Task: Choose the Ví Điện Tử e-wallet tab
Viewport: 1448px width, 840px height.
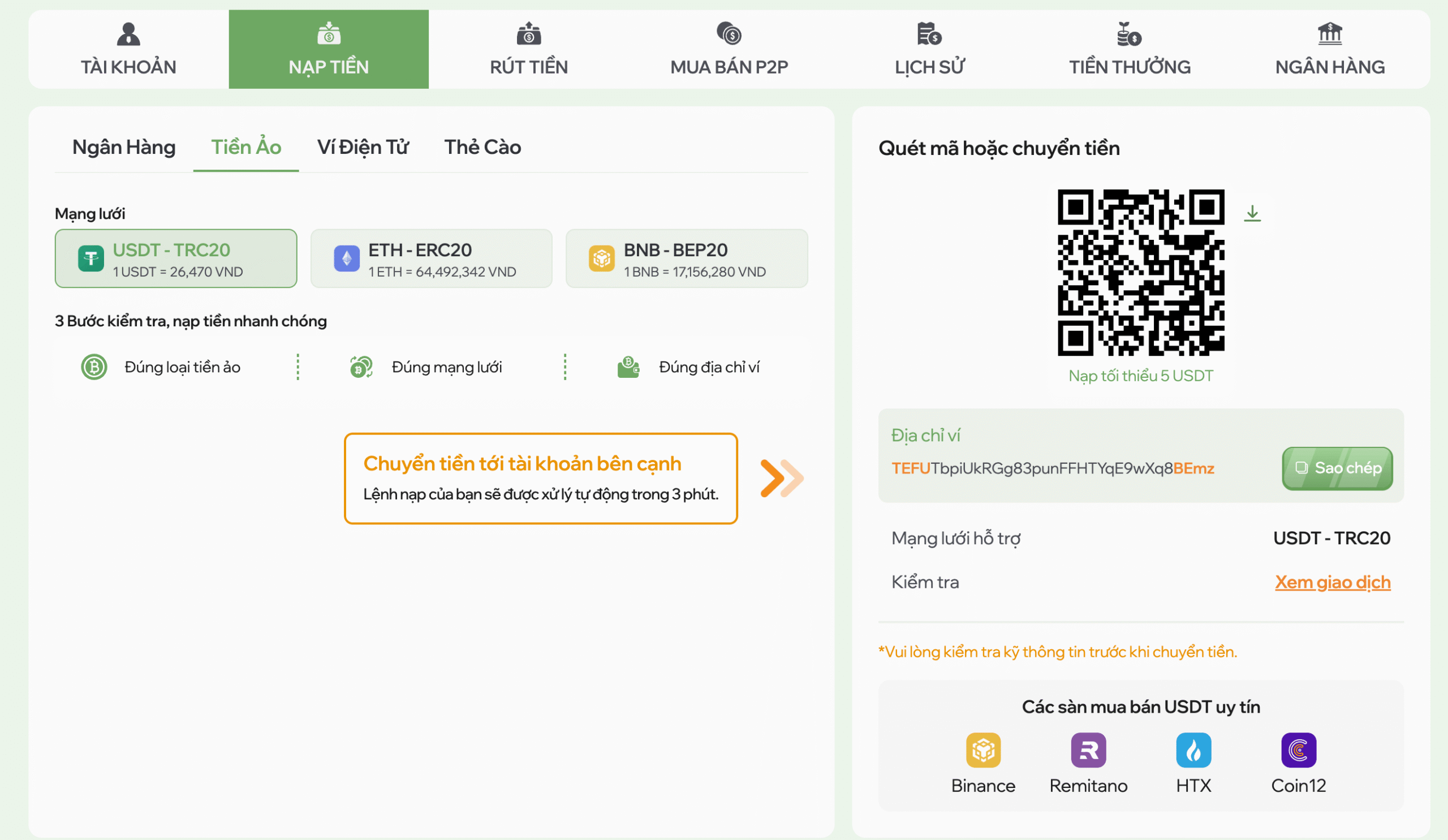Action: (x=363, y=147)
